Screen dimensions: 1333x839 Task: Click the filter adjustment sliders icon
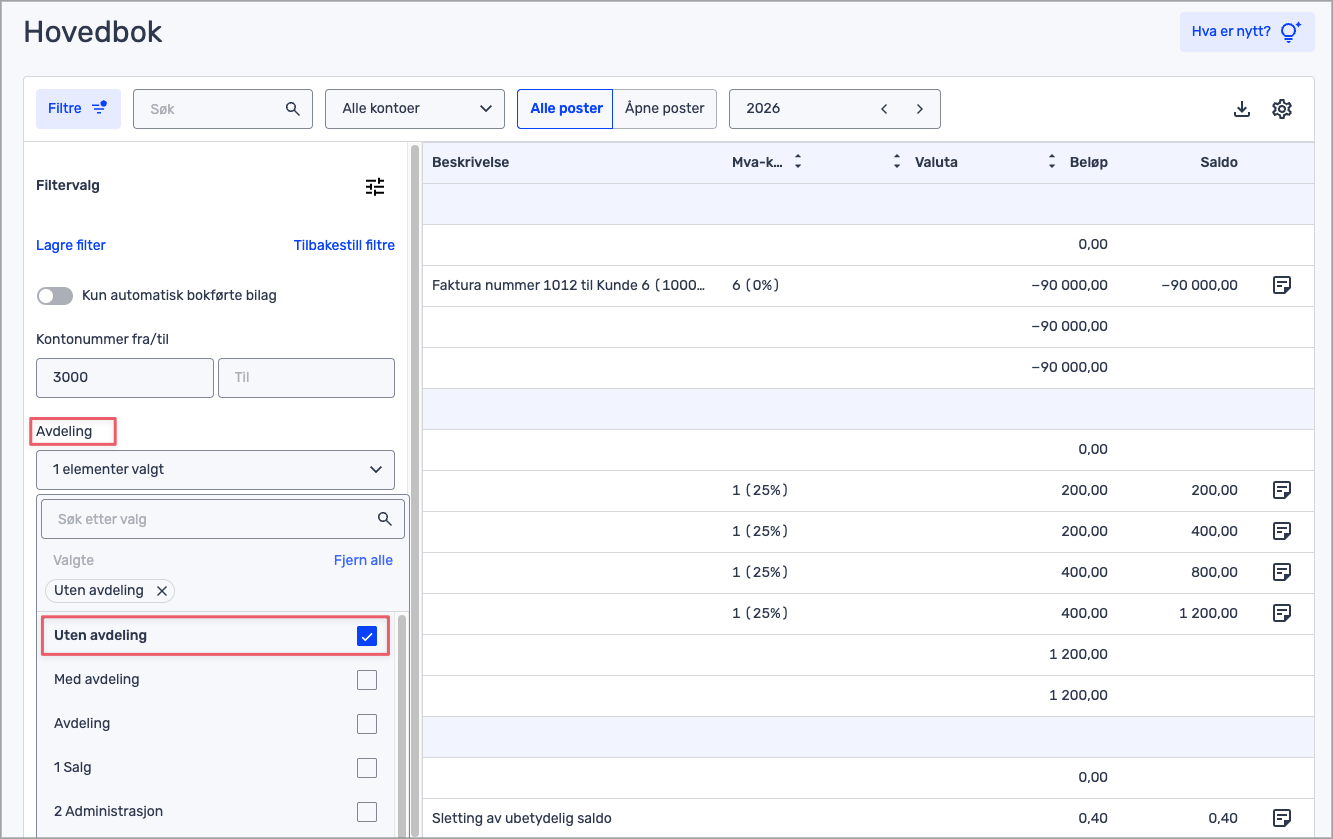click(x=375, y=186)
